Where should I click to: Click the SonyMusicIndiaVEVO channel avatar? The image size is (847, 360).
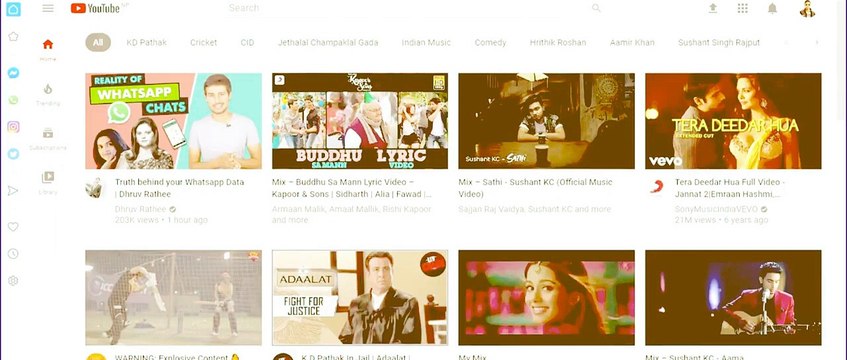point(656,187)
